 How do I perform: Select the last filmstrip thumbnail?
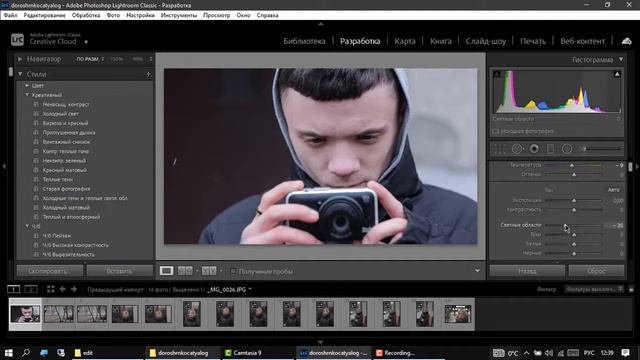click(458, 314)
